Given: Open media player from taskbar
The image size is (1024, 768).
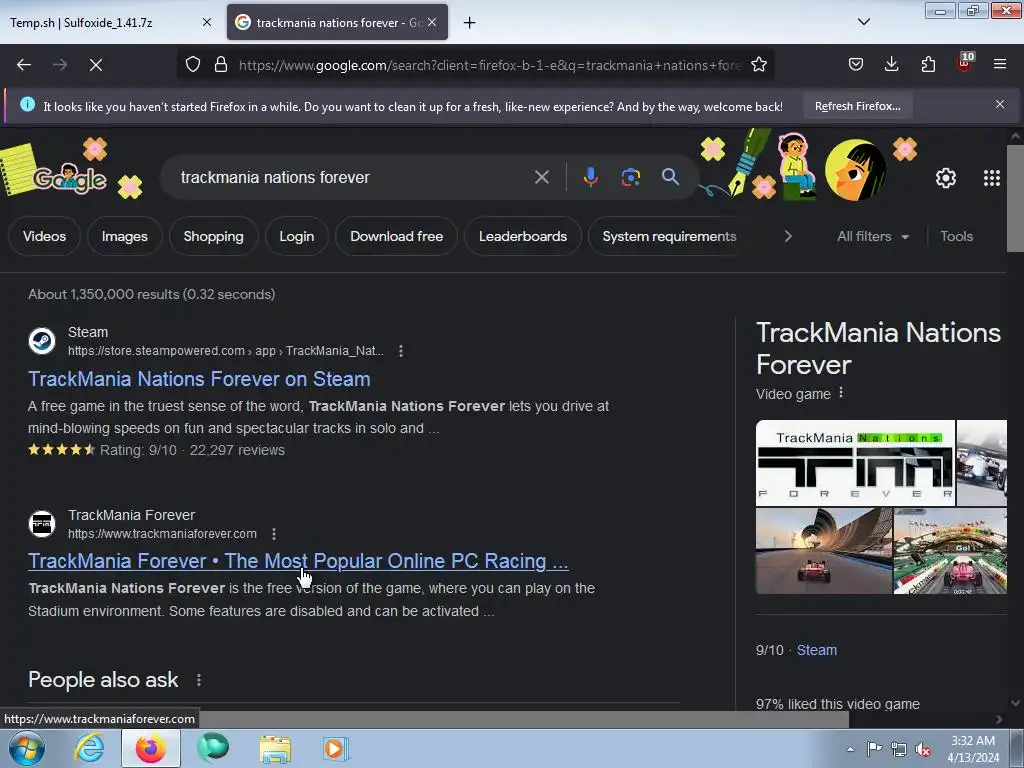Looking at the screenshot, I should pyautogui.click(x=336, y=748).
